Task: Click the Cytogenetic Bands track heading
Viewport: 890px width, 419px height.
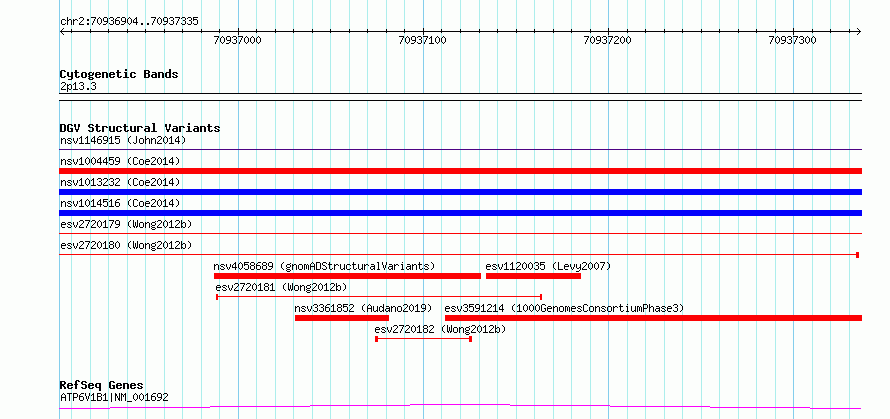Action: (x=119, y=74)
